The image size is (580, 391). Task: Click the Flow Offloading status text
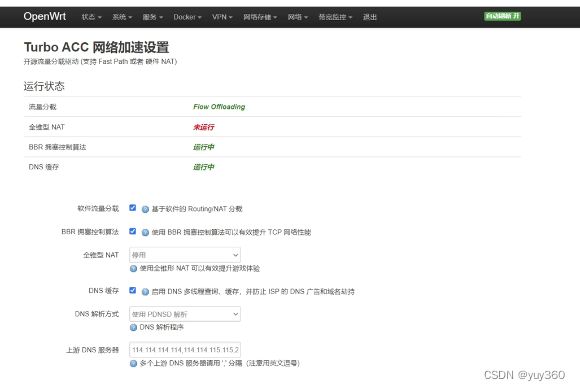coord(219,107)
